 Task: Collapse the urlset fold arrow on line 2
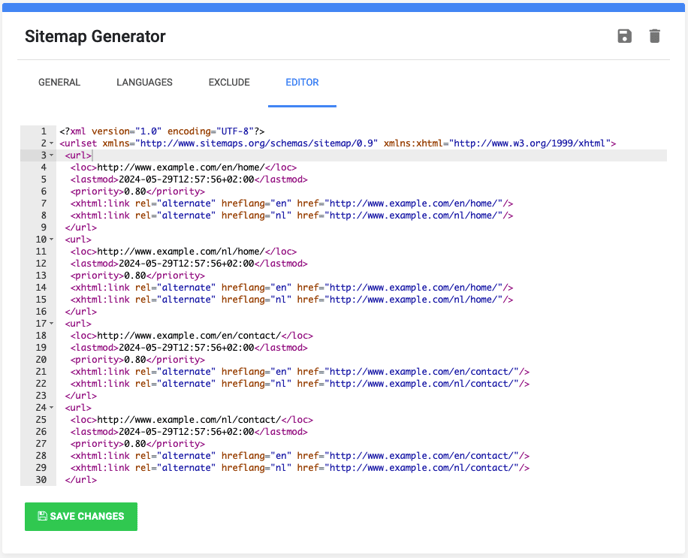(x=51, y=143)
